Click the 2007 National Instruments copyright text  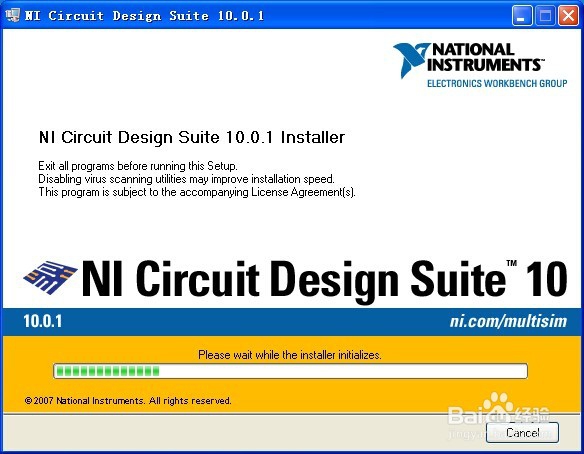(x=128, y=401)
